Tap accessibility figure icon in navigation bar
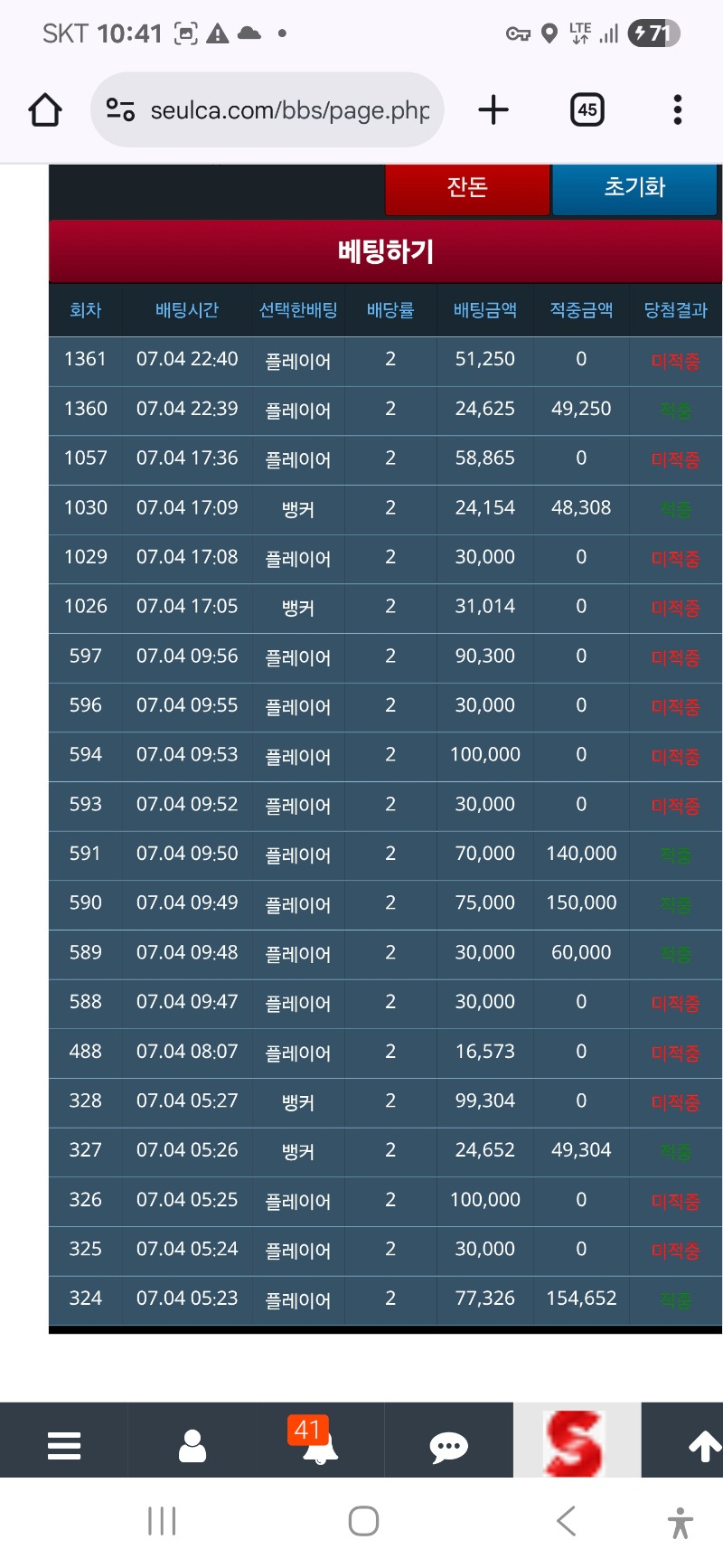Image resolution: width=723 pixels, height=1568 pixels. point(681,1523)
